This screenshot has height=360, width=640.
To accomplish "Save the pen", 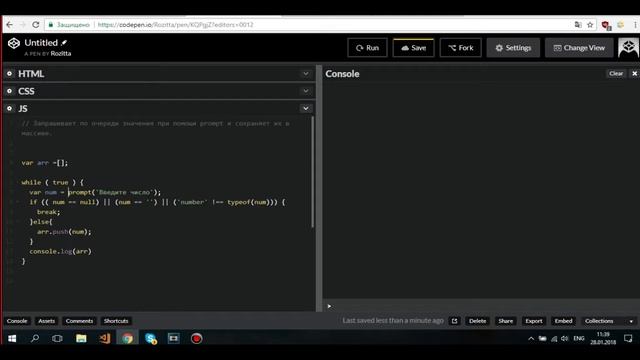I will (413, 48).
